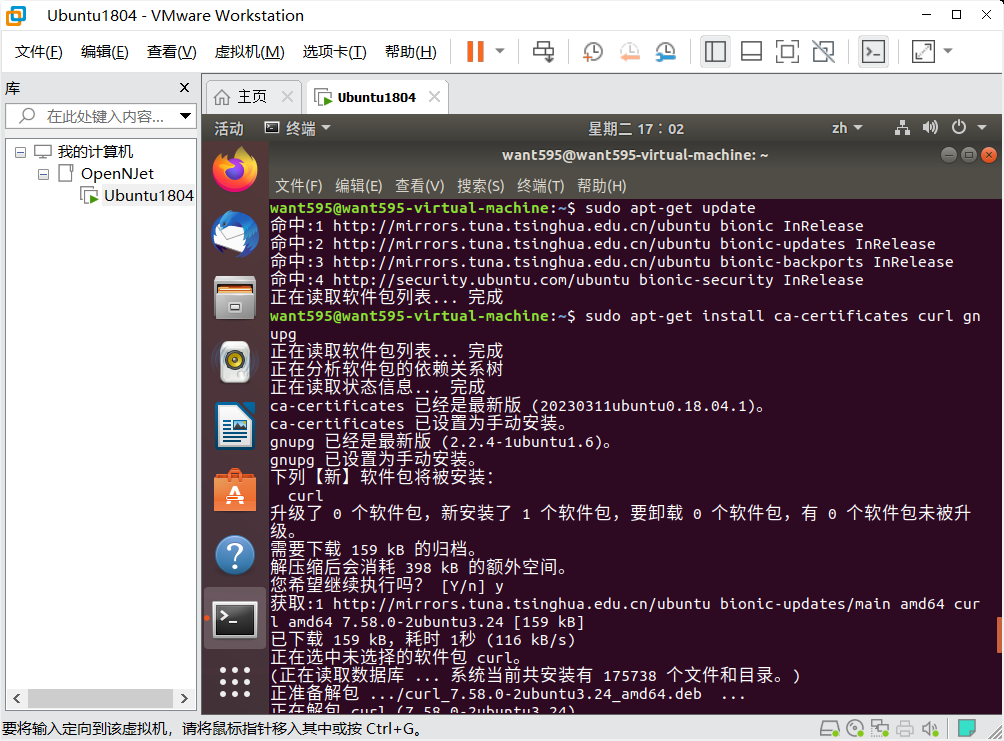This screenshot has height=741, width=1004.
Task: Show applications grid in the dock
Action: pyautogui.click(x=235, y=682)
